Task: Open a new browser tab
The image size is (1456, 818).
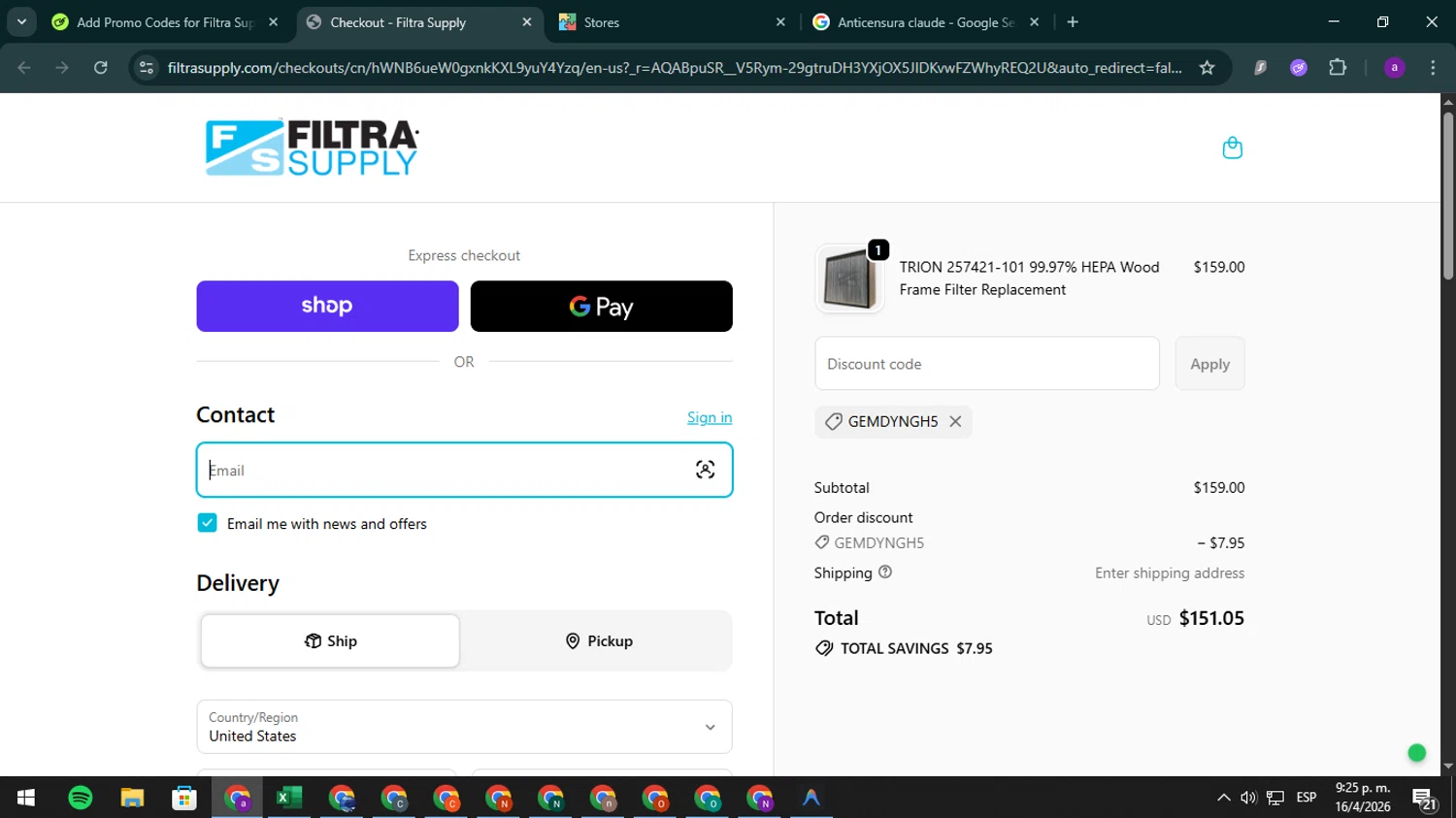Action: click(x=1073, y=21)
